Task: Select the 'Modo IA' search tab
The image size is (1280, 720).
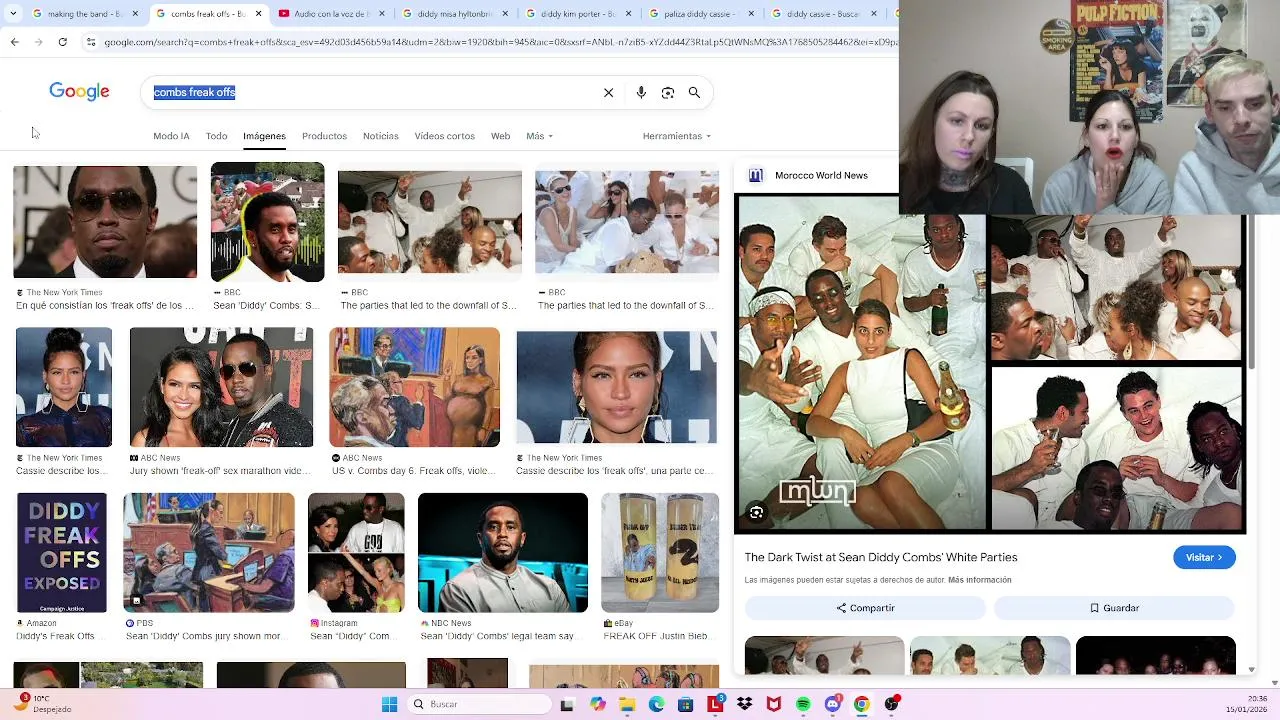Action: [171, 136]
